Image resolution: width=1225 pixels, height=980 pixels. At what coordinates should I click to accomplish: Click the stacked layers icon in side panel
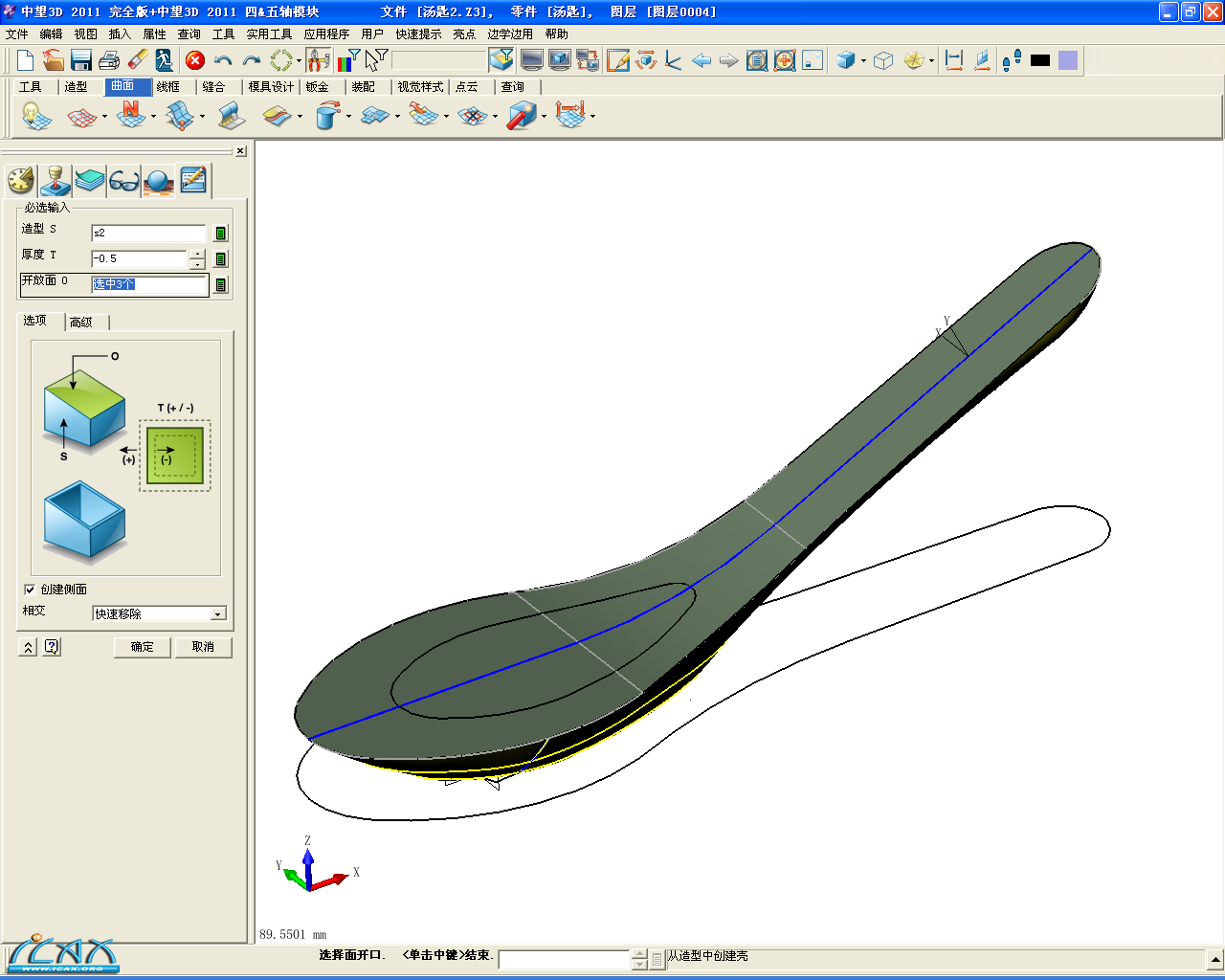click(x=90, y=180)
